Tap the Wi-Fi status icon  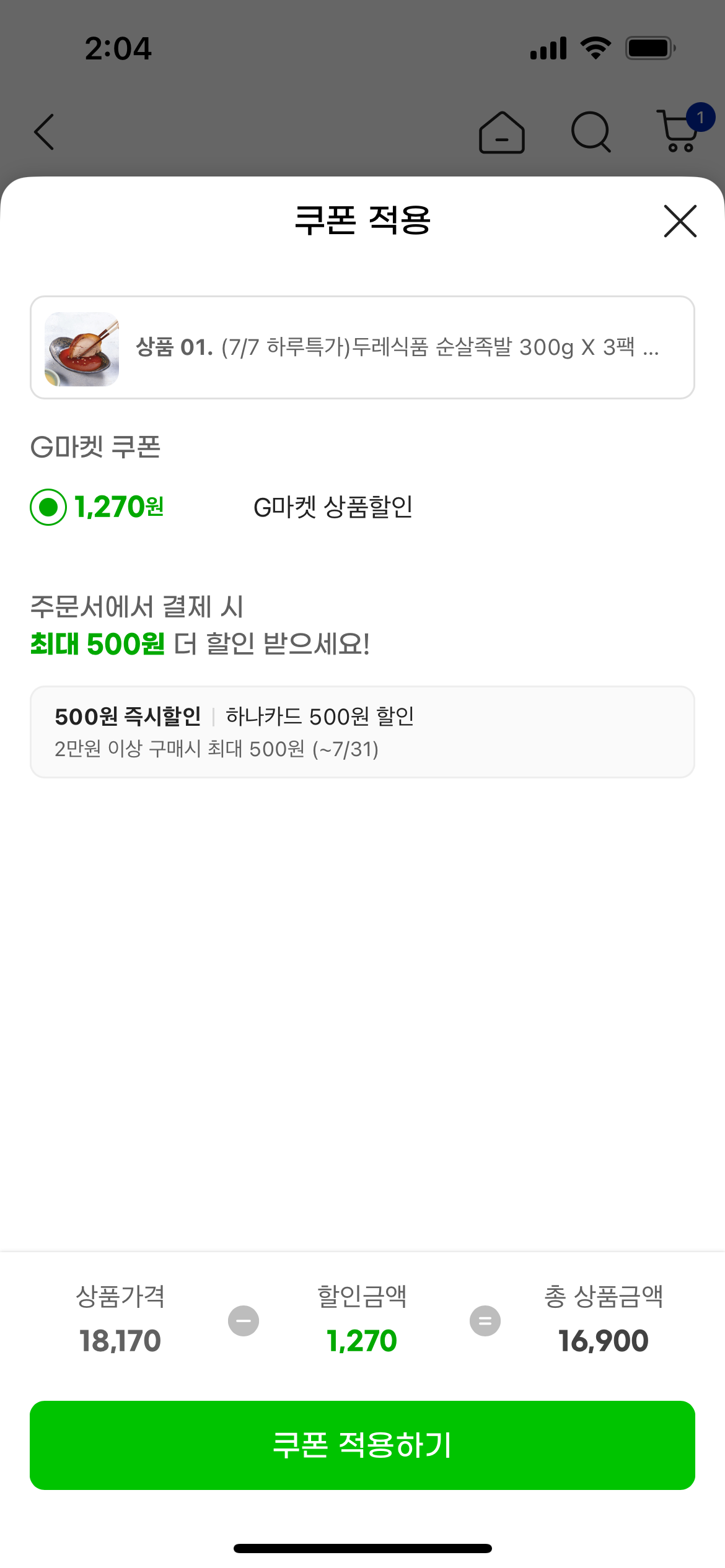point(595,48)
